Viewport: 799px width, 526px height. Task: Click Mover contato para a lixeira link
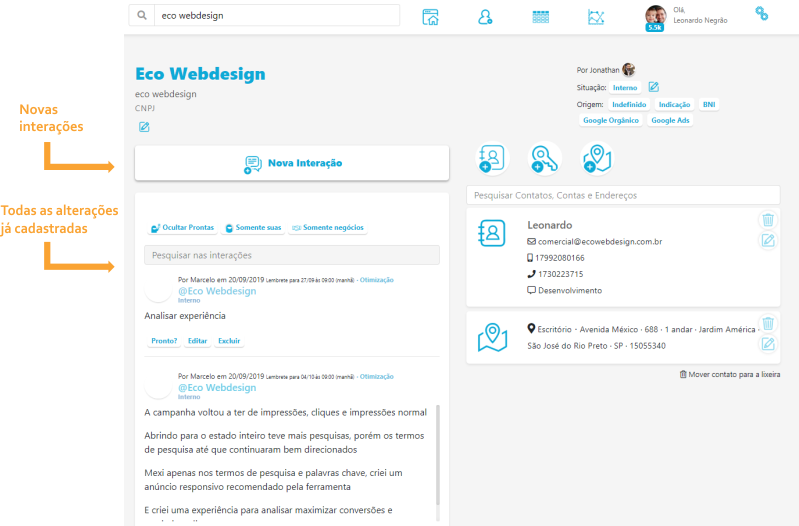pyautogui.click(x=730, y=374)
